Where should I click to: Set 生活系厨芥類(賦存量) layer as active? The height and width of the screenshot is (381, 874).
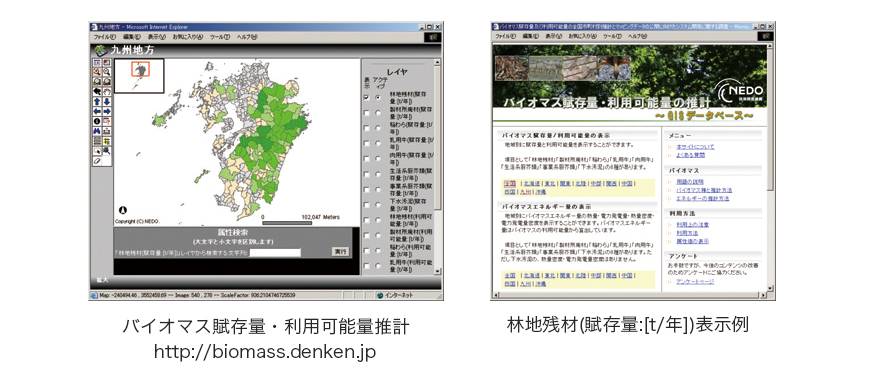(378, 174)
